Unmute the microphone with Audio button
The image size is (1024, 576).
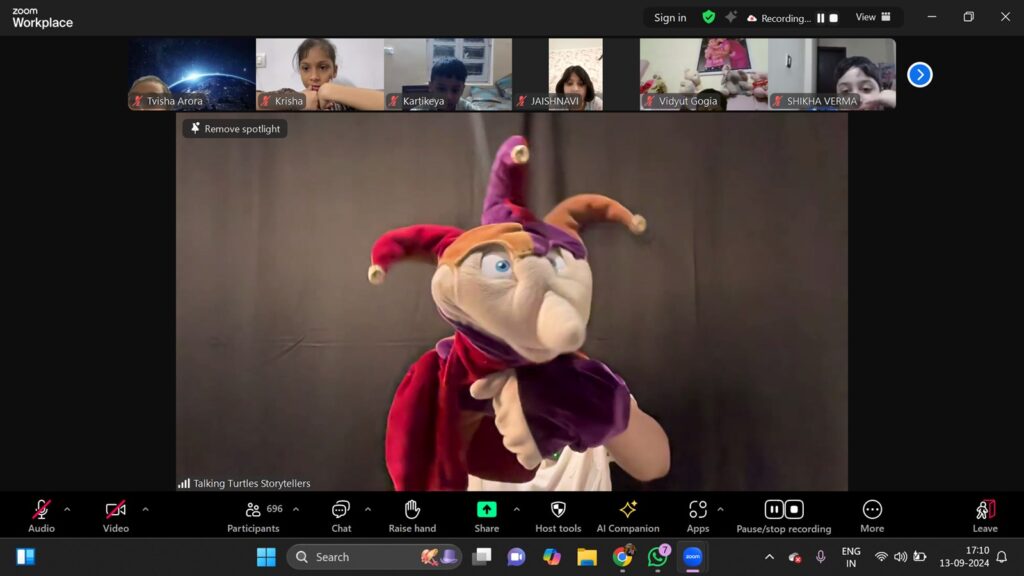[x=41, y=510]
